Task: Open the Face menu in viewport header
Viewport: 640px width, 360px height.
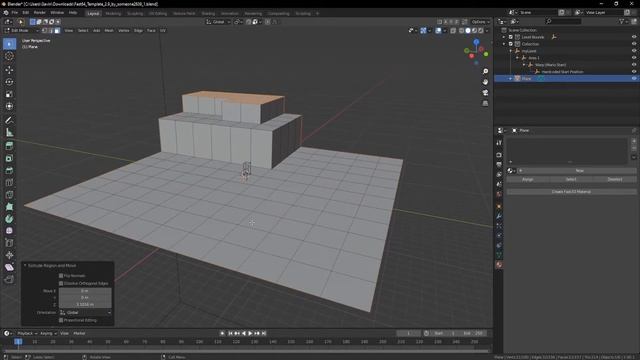Action: click(151, 31)
